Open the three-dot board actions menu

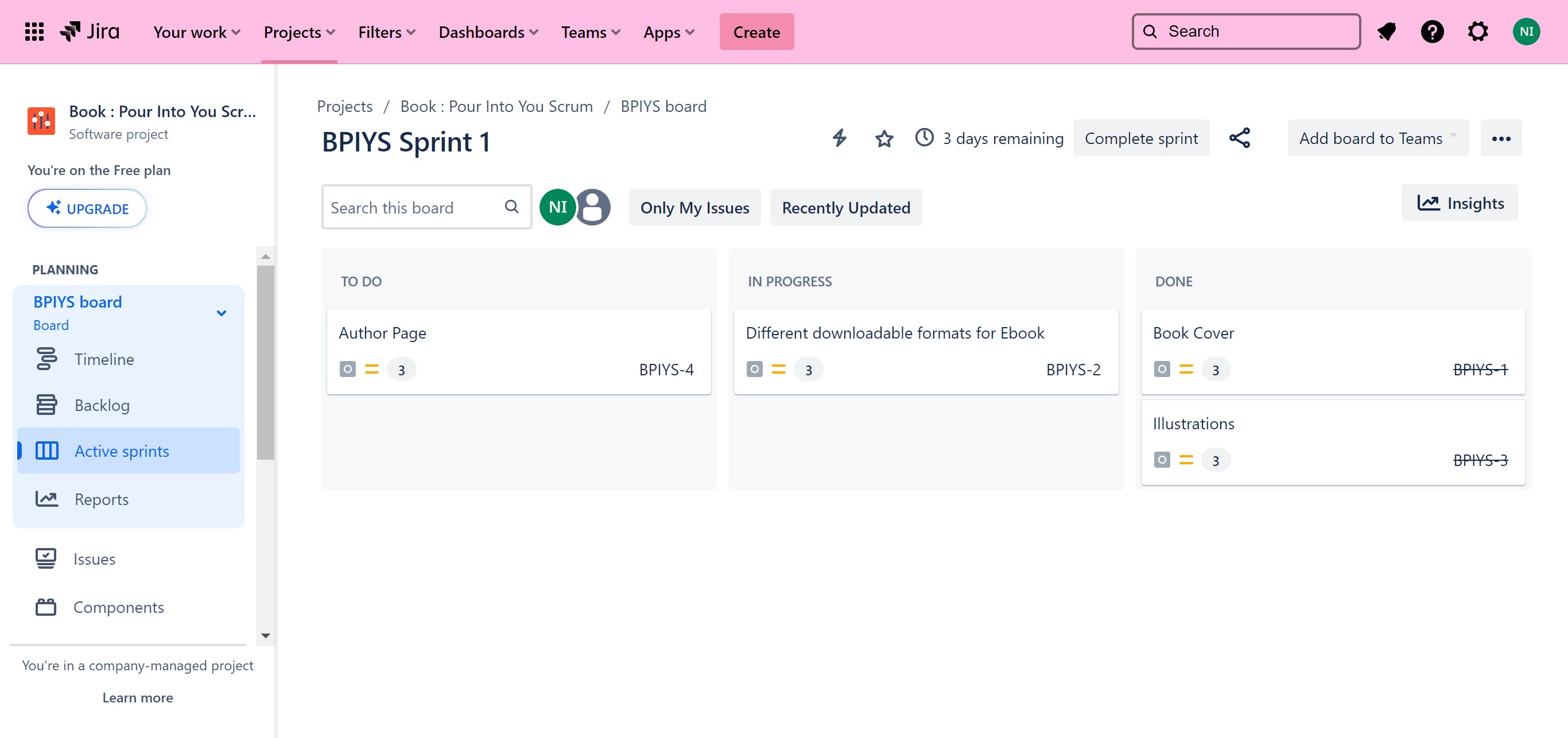(x=1500, y=139)
